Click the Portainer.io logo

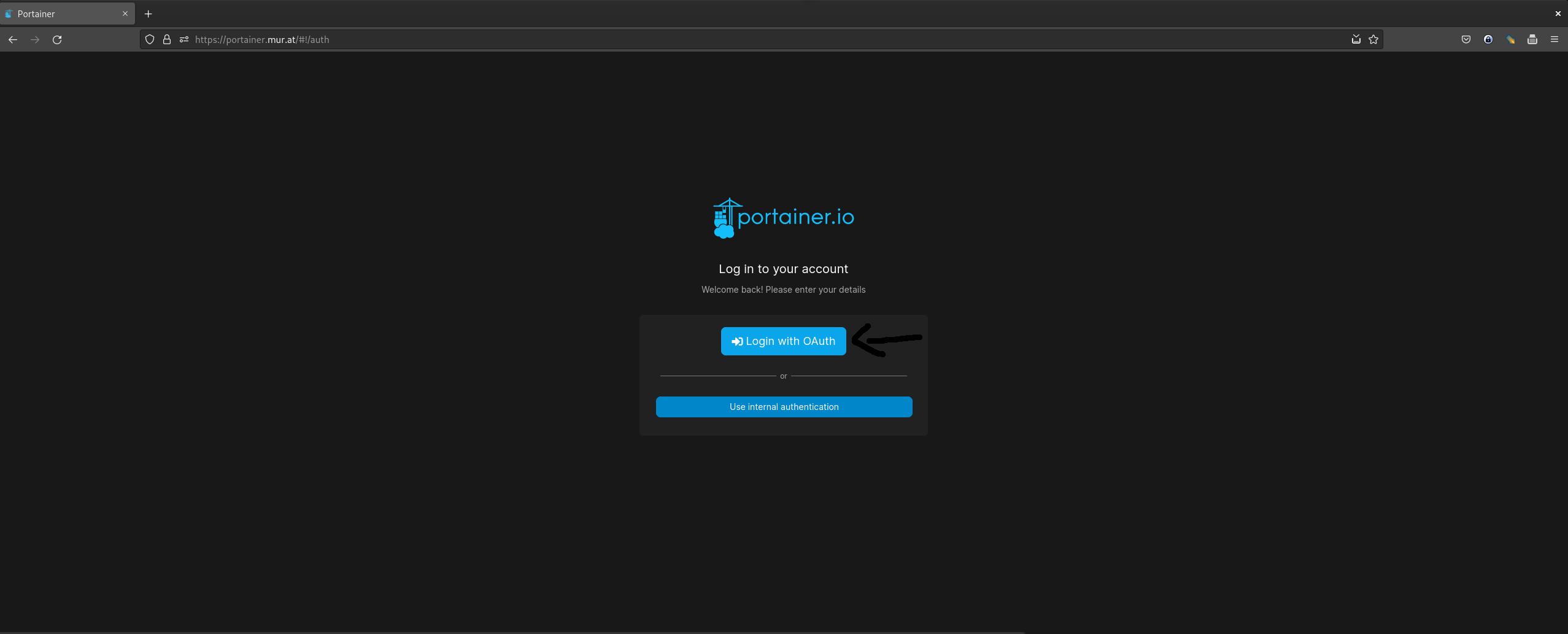click(783, 218)
